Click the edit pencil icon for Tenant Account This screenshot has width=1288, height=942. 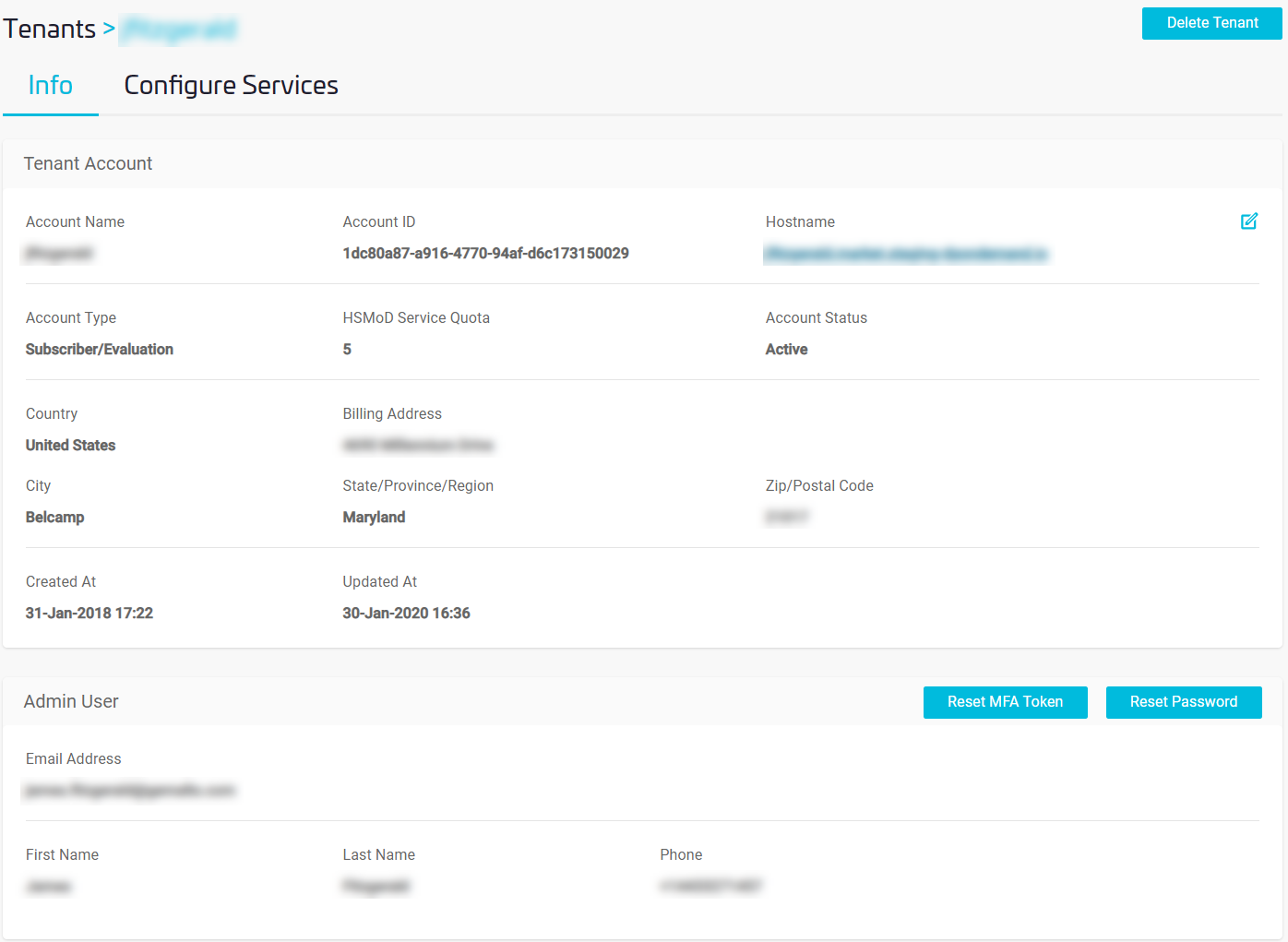[1248, 221]
